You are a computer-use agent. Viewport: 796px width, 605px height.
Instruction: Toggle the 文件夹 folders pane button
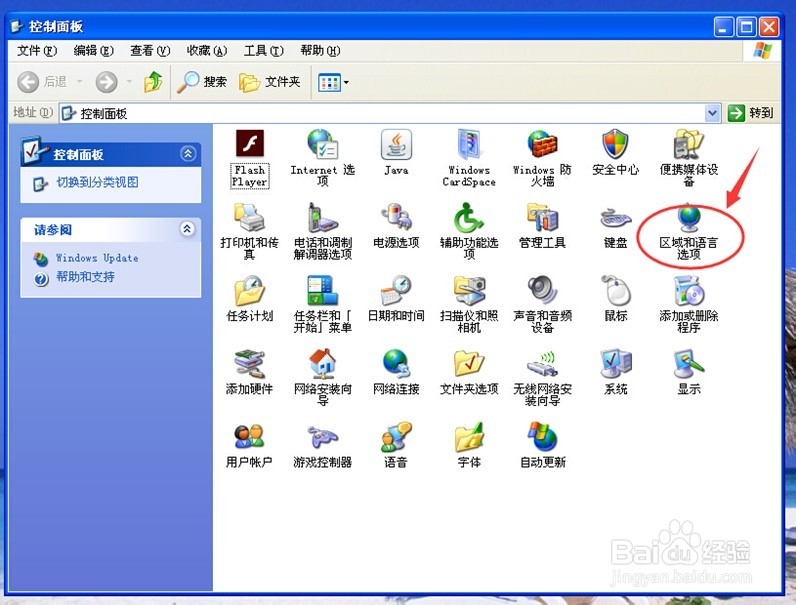tap(270, 82)
